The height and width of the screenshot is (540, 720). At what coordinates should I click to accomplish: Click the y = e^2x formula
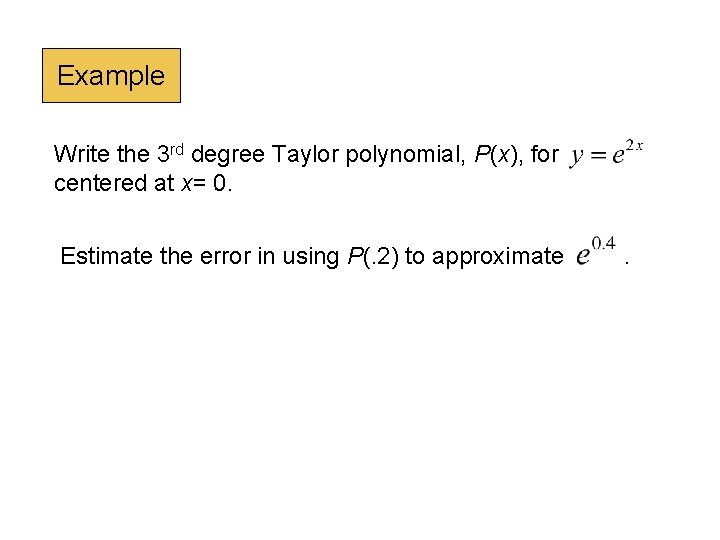[x=605, y=155]
